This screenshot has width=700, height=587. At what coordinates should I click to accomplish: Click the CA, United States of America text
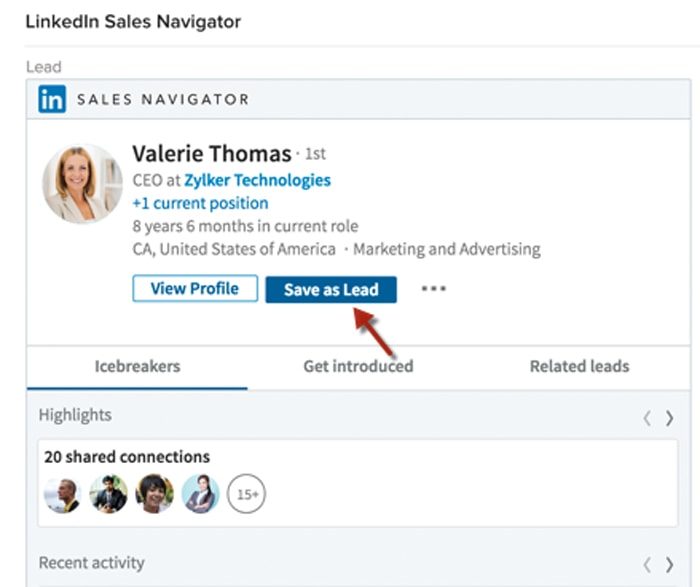click(x=234, y=249)
